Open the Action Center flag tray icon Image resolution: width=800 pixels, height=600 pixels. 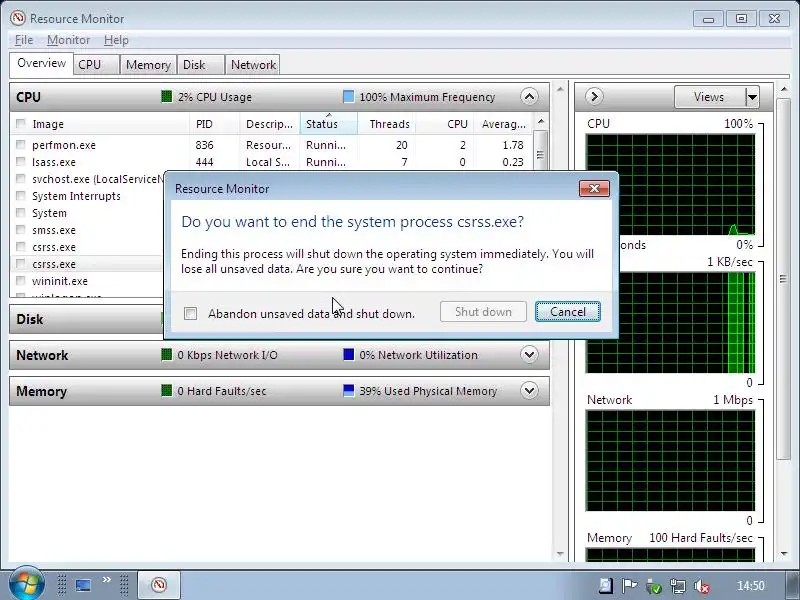[x=629, y=586]
